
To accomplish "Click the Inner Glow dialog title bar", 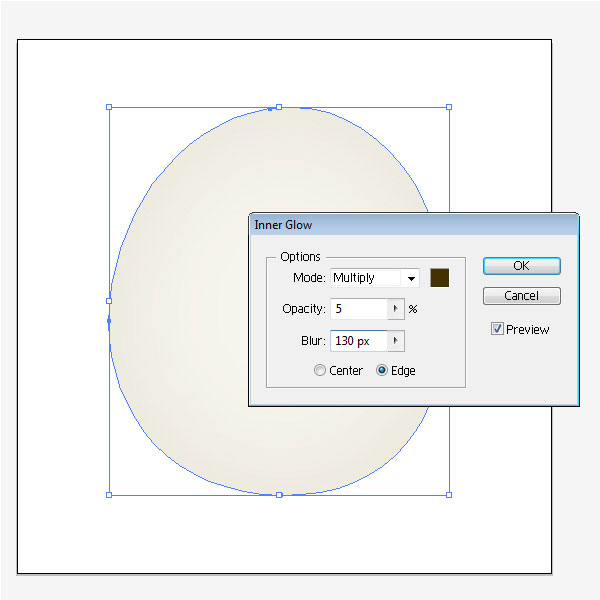I will [413, 225].
